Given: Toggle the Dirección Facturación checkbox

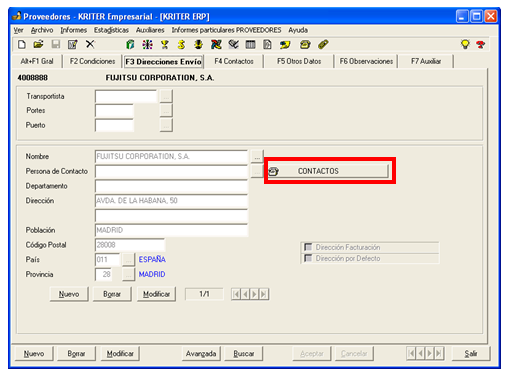Looking at the screenshot, I should click(308, 247).
